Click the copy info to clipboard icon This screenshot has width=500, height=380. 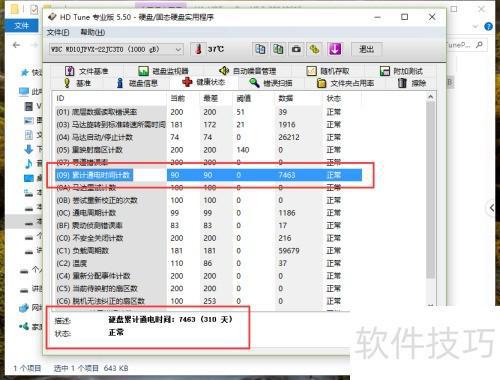260,49
